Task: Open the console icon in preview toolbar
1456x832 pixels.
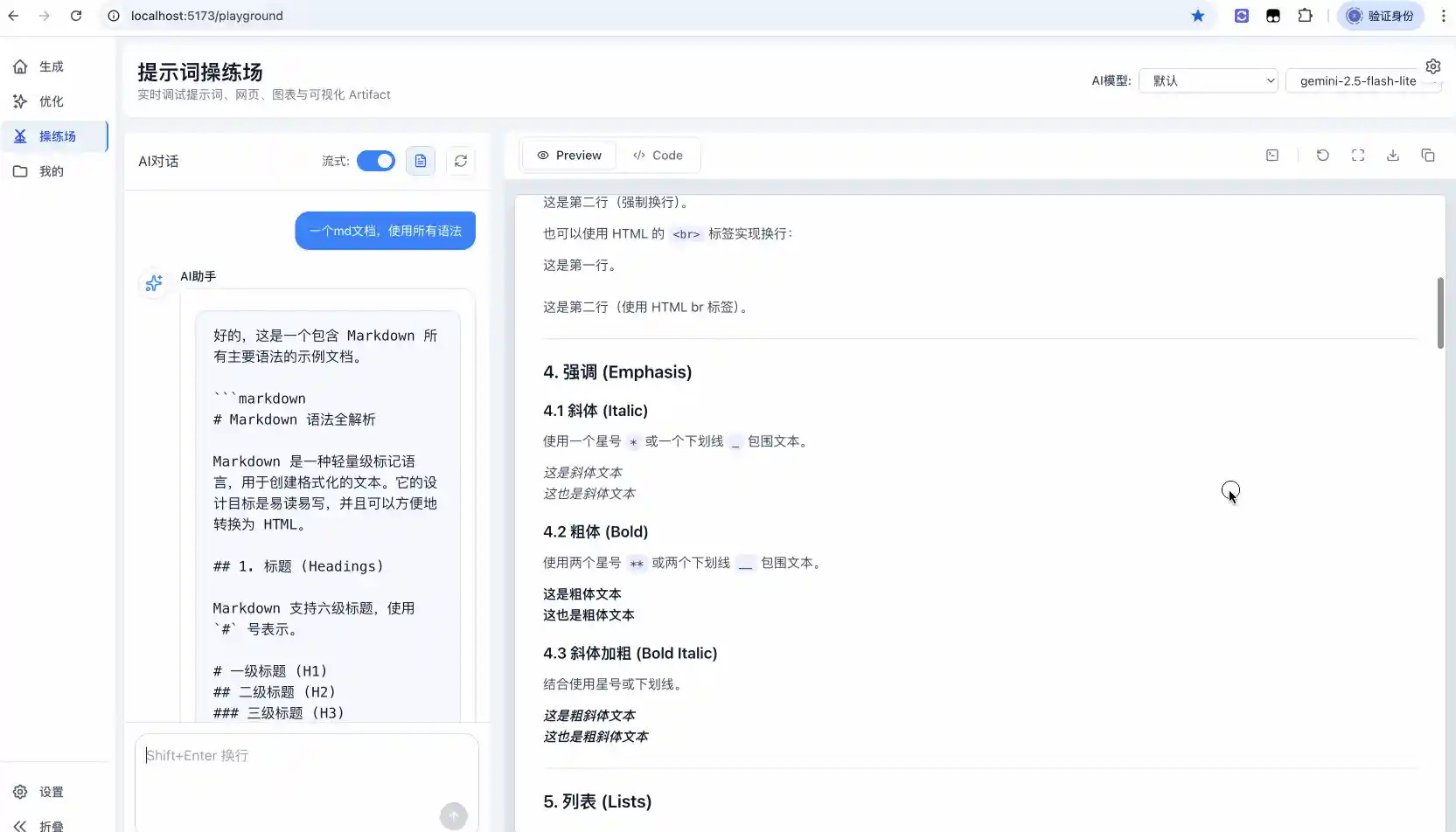Action: pyautogui.click(x=1272, y=156)
